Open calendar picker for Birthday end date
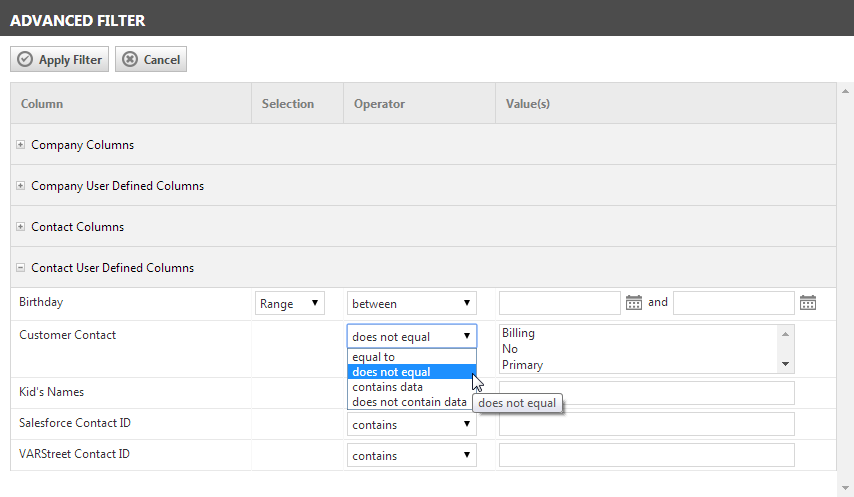This screenshot has height=497, width=854. (x=808, y=303)
